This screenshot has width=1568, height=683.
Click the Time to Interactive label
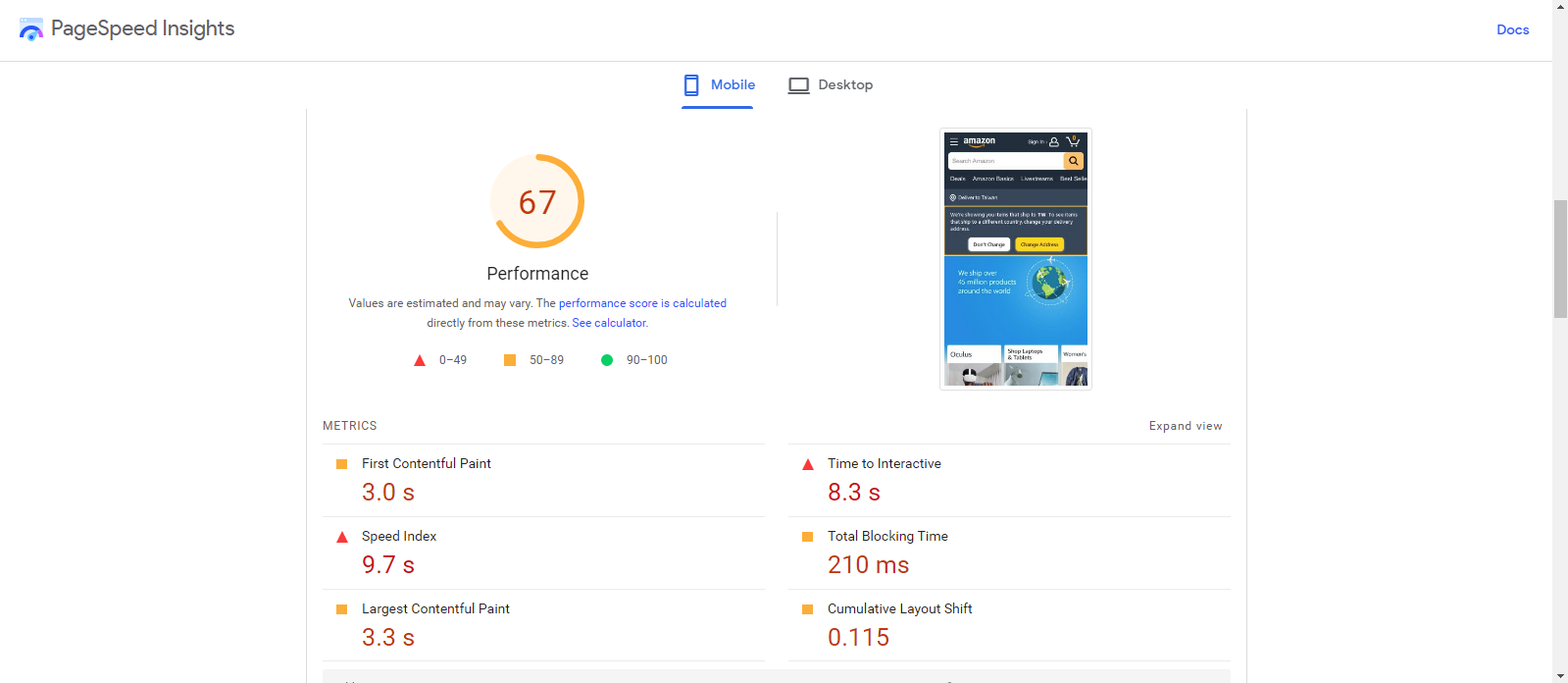(885, 463)
